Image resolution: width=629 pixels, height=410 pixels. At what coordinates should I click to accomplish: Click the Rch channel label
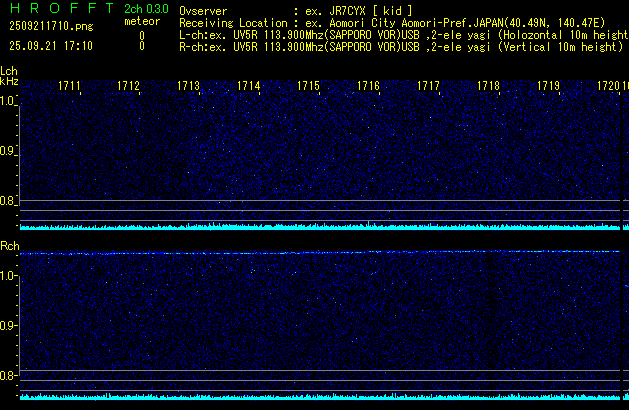[x=9, y=246]
